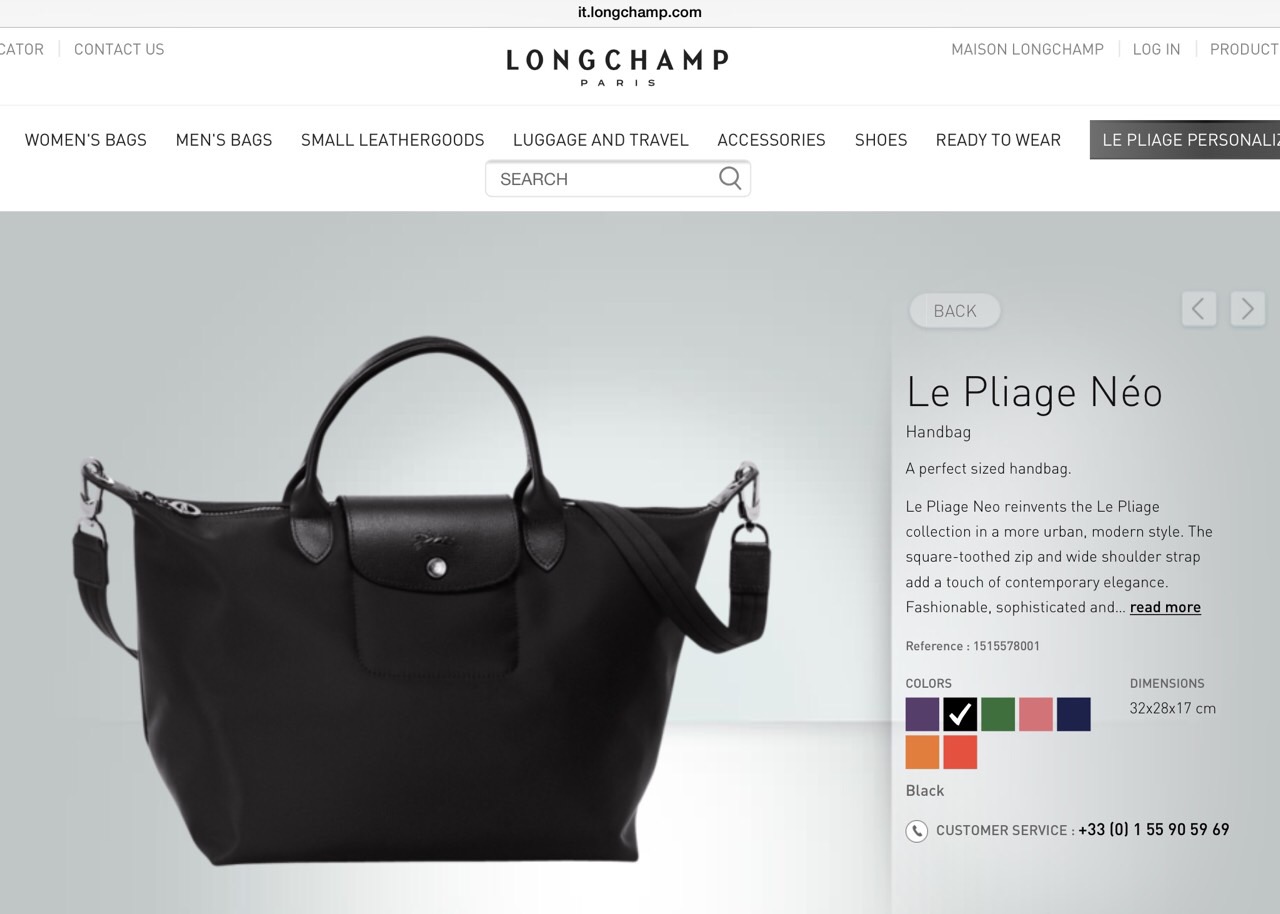Select the checked black color swatch
Image resolution: width=1280 pixels, height=914 pixels.
pyautogui.click(x=960, y=714)
